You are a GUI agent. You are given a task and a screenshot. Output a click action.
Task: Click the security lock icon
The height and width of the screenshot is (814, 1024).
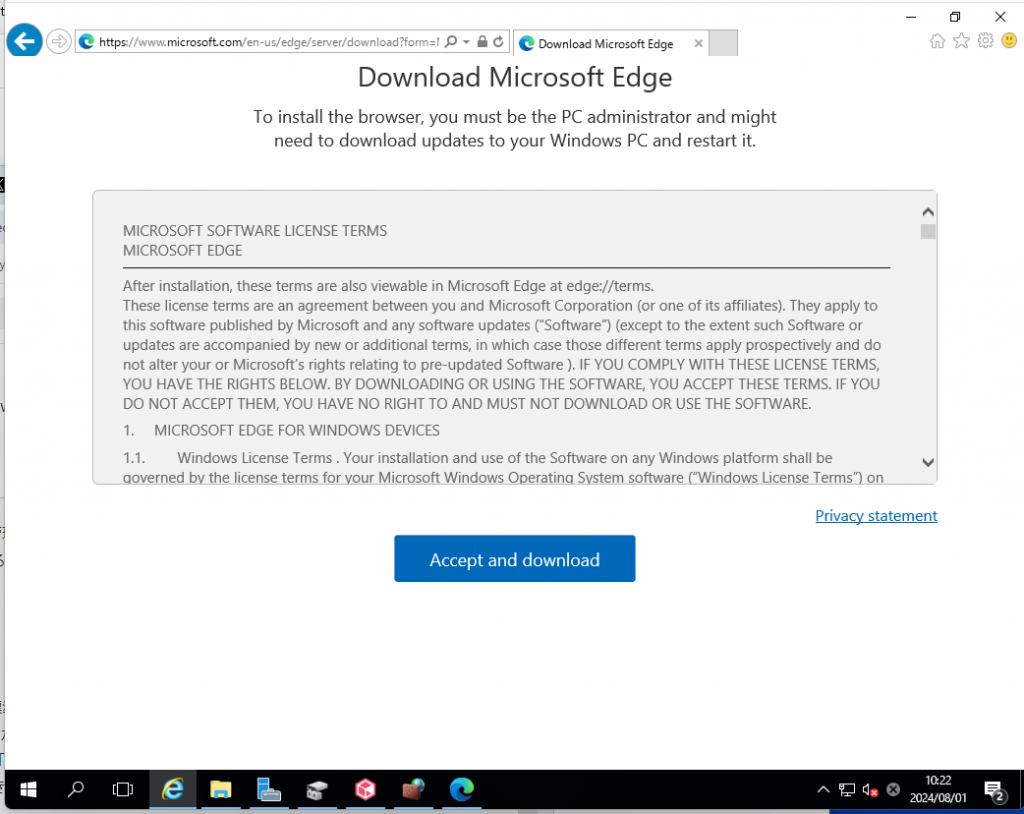tap(482, 42)
